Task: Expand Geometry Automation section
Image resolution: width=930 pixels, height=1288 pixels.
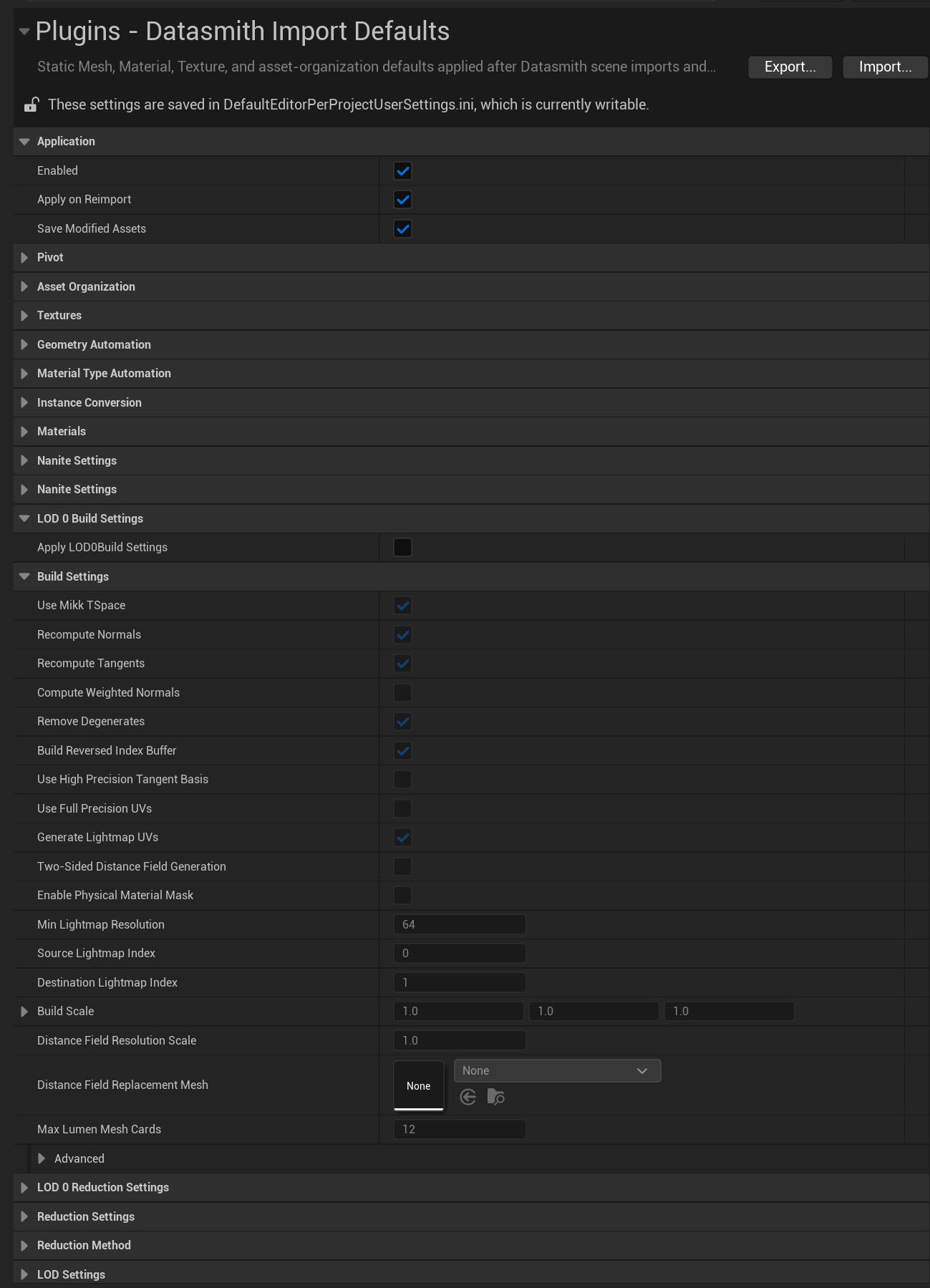Action: (24, 344)
